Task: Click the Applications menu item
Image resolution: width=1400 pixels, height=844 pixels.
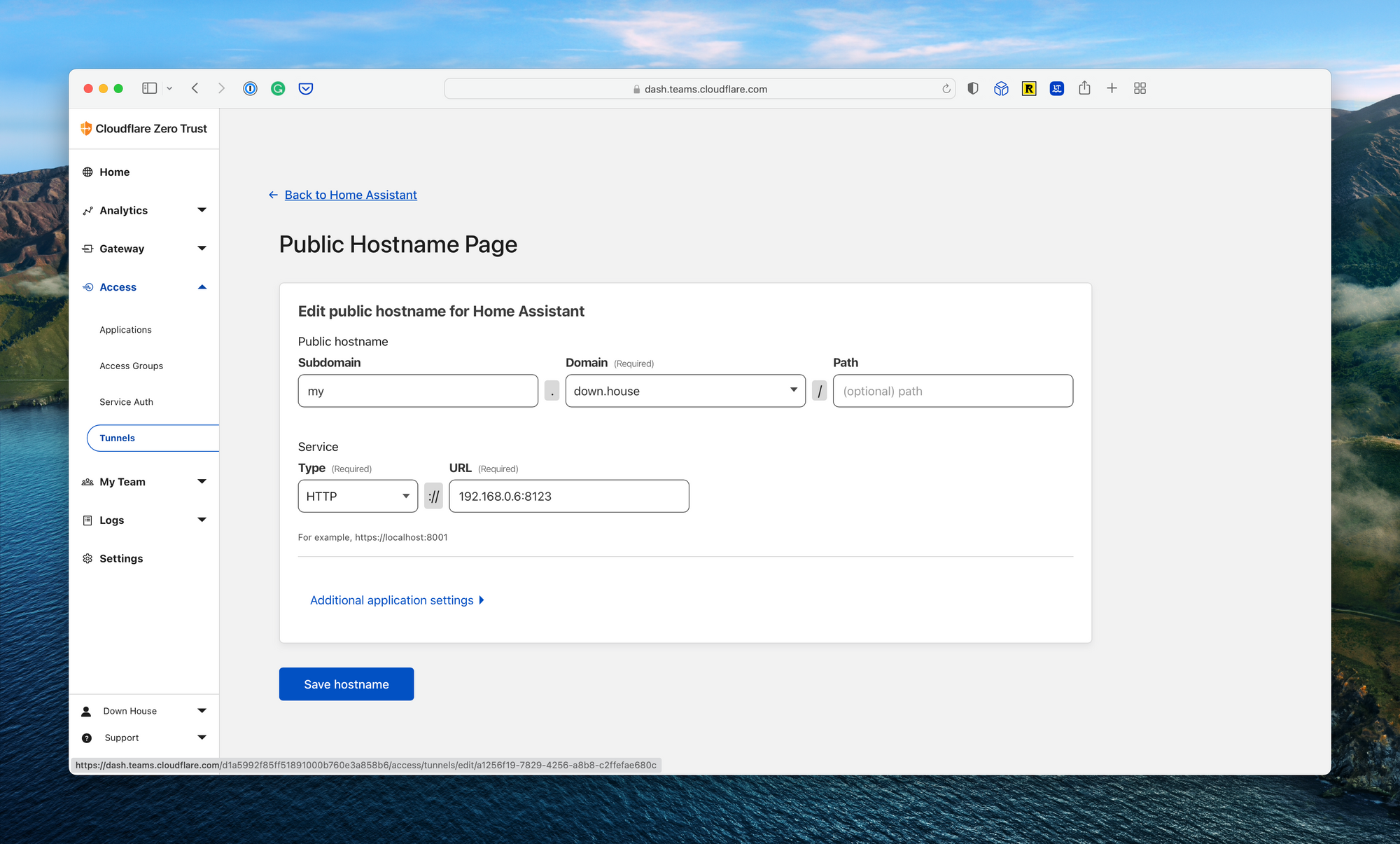Action: pyautogui.click(x=125, y=328)
